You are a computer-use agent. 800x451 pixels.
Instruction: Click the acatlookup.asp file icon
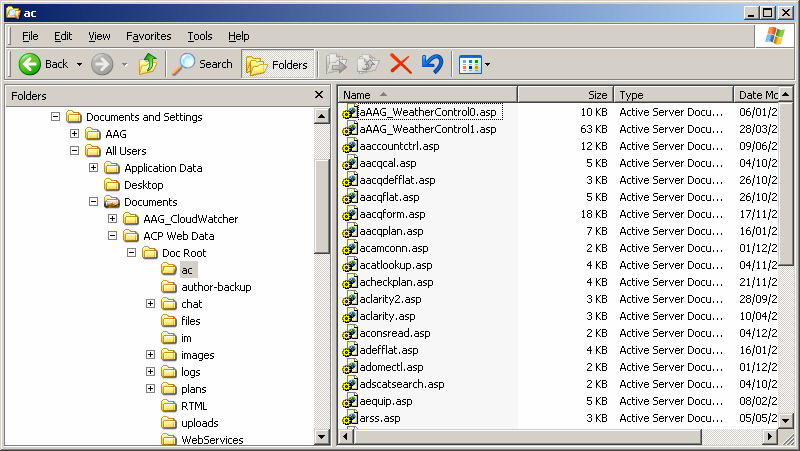coord(349,265)
